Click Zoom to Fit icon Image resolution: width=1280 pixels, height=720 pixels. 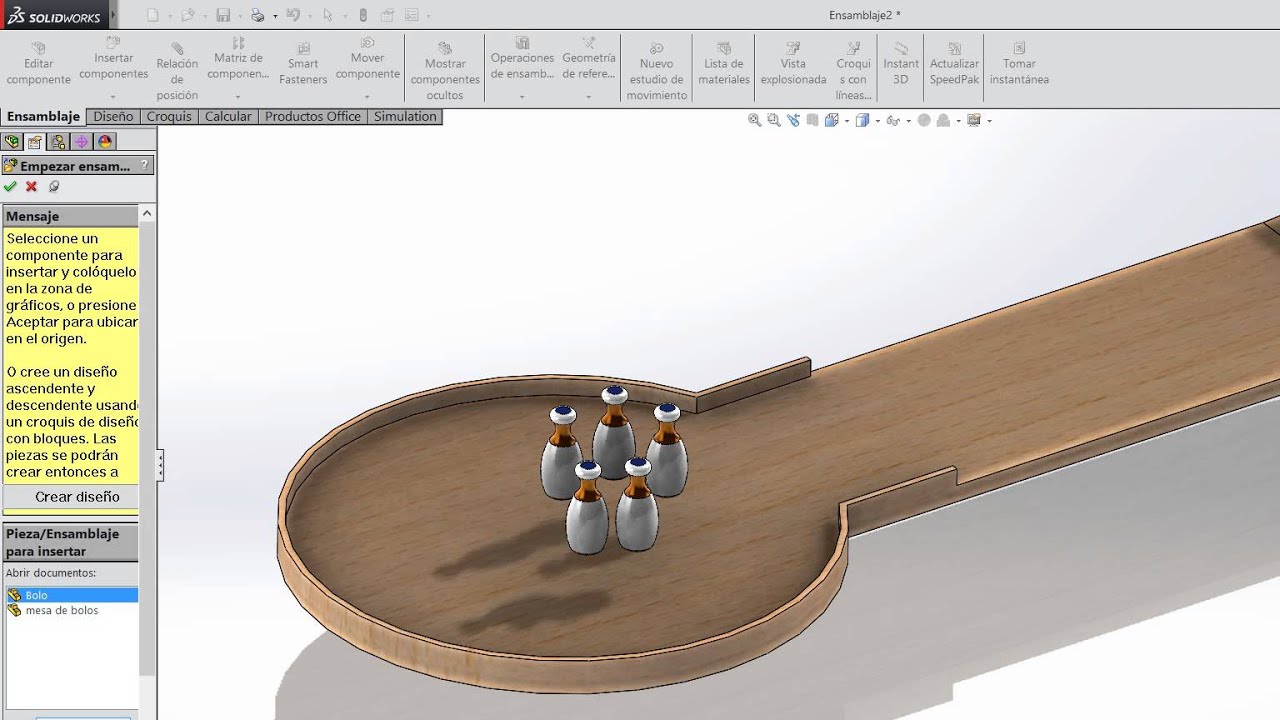pos(755,120)
